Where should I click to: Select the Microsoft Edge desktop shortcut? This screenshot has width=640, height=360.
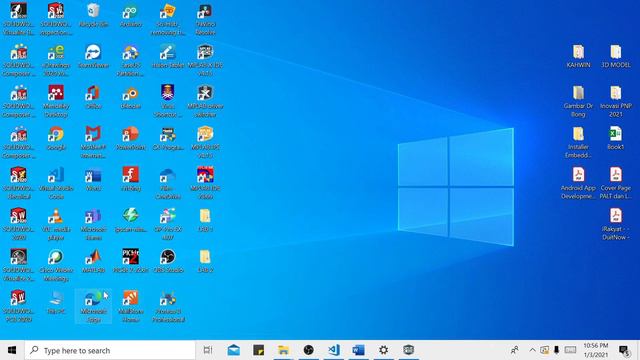coord(93,306)
